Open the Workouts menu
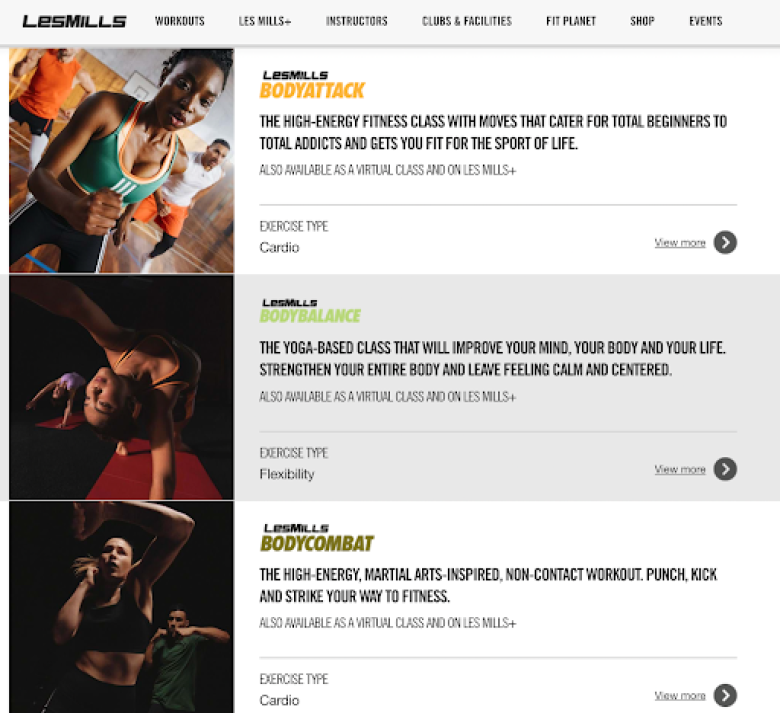 tap(180, 21)
